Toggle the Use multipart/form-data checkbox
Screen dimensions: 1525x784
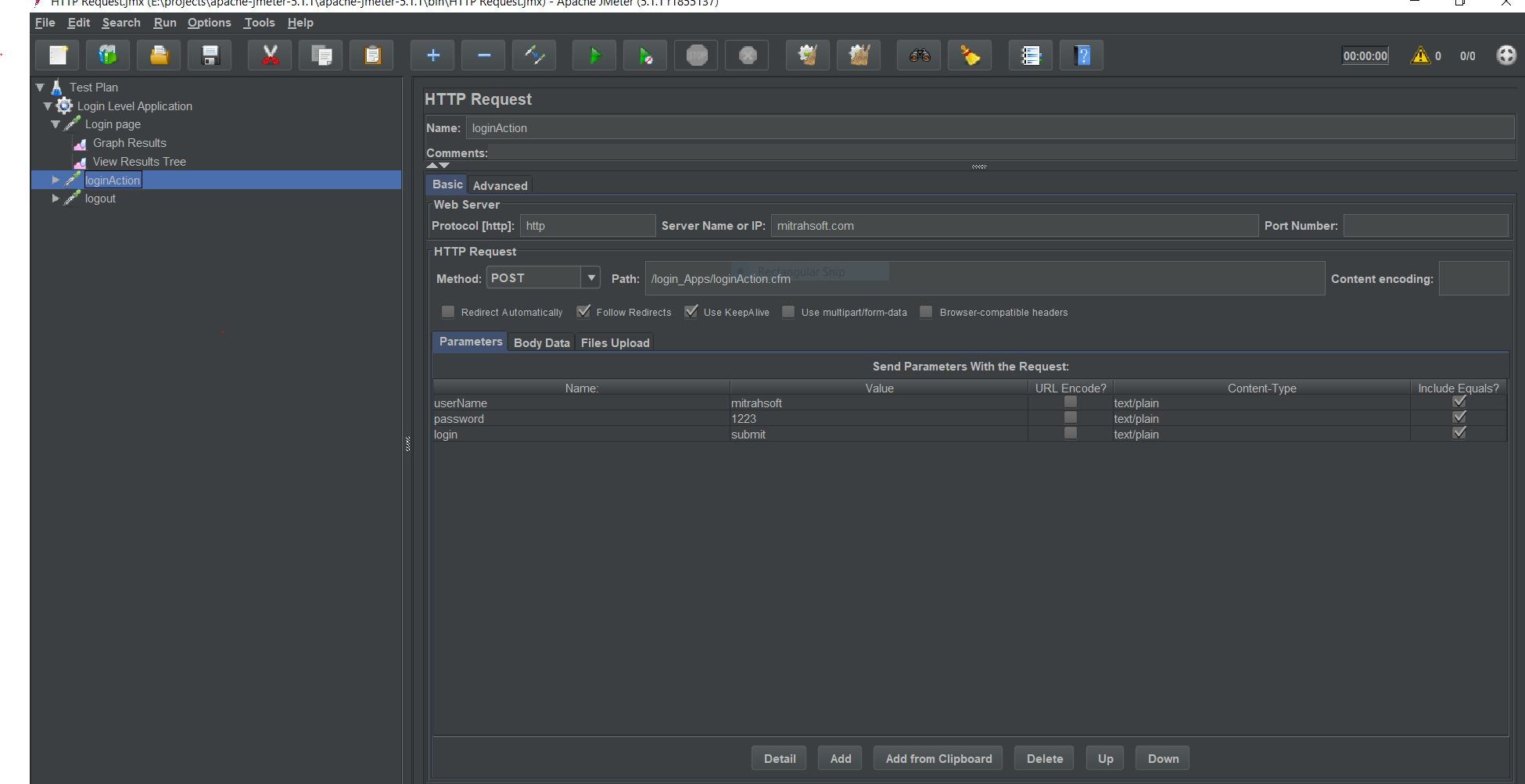coord(788,312)
